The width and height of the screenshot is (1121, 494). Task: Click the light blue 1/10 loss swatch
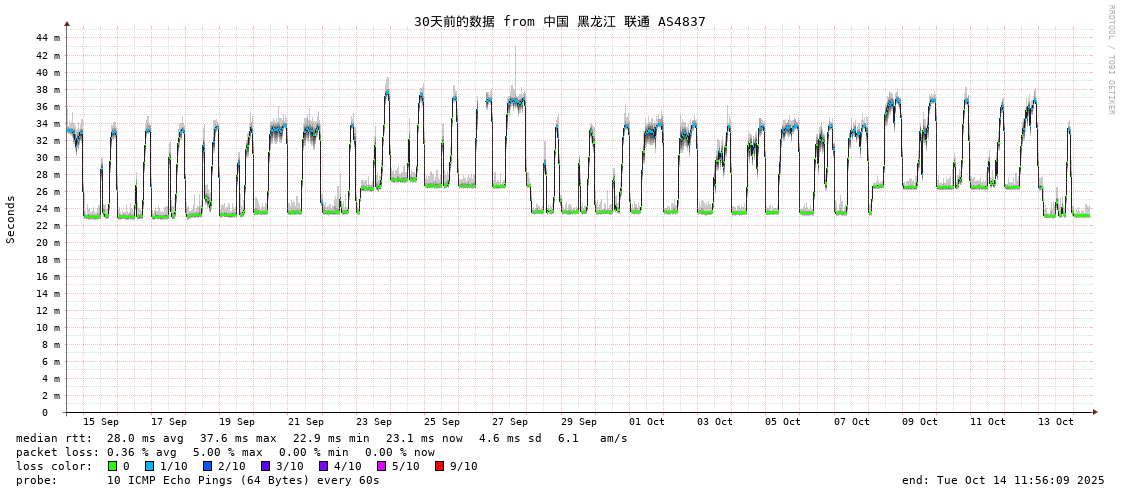[x=150, y=466]
